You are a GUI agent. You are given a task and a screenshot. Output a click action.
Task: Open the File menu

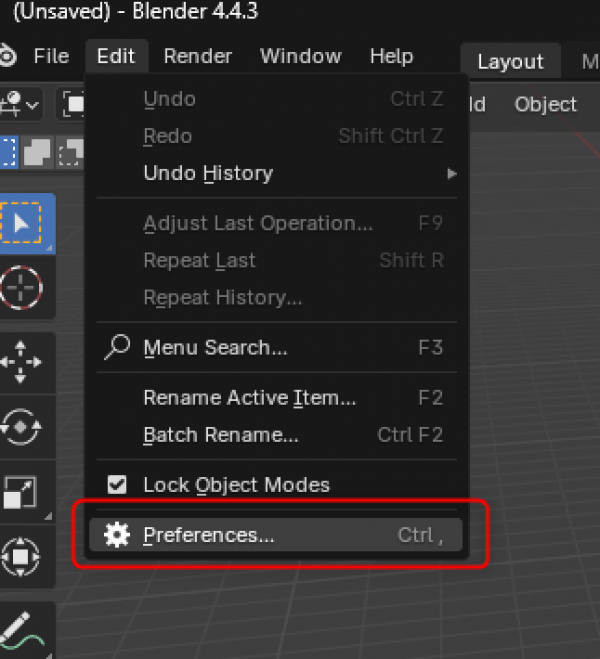tap(51, 56)
